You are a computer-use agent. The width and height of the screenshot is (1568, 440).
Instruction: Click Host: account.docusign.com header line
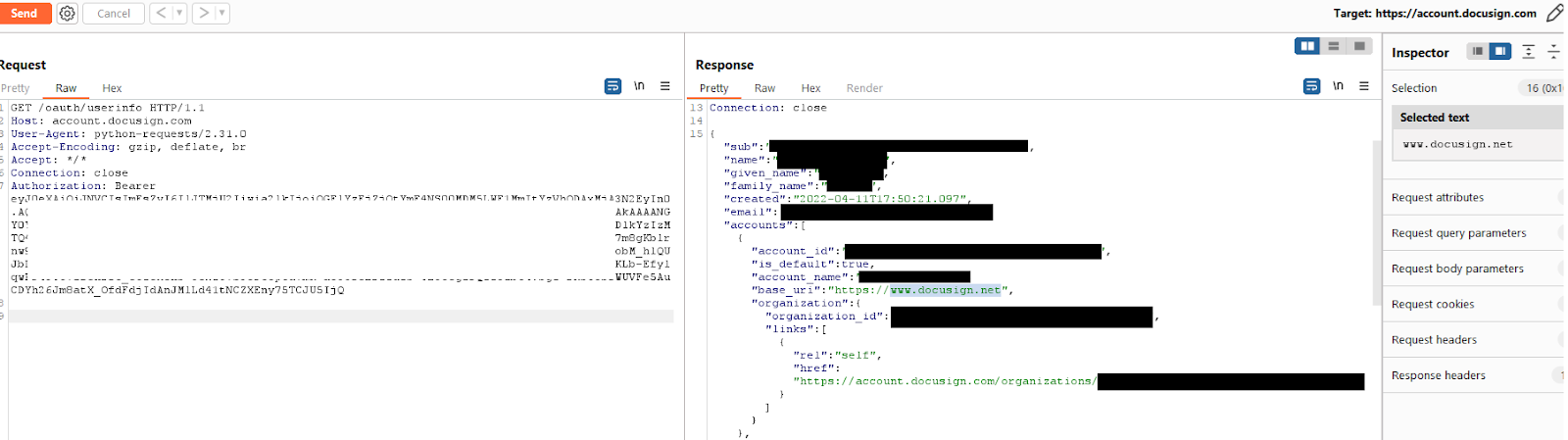coord(101,122)
